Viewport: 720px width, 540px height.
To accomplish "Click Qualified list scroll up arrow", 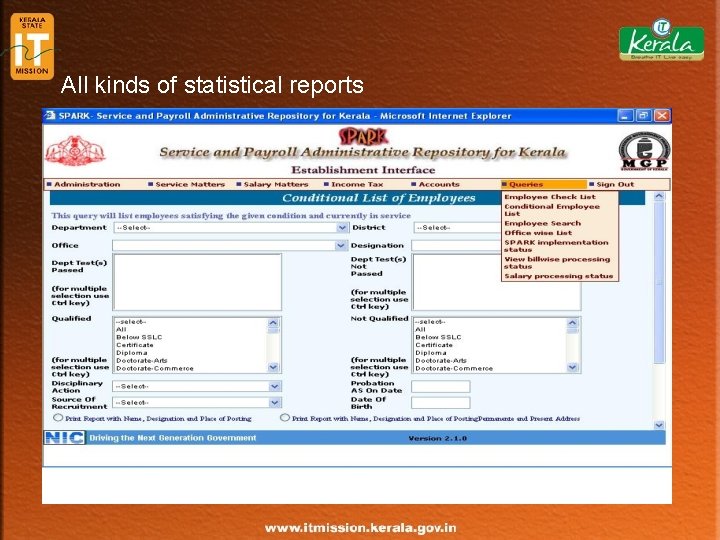I will pyautogui.click(x=273, y=323).
